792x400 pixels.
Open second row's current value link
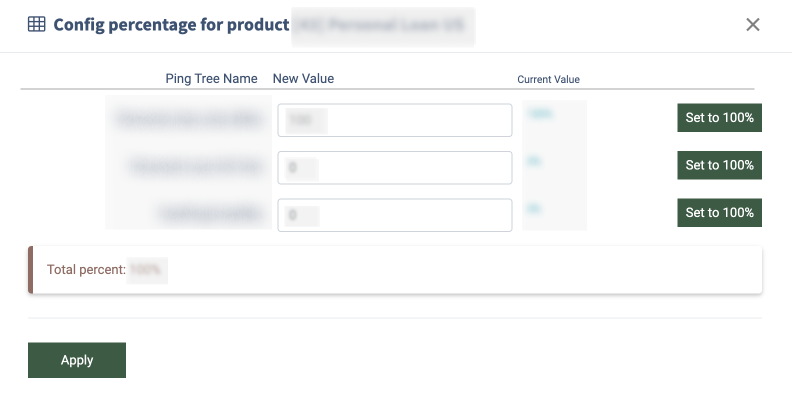pos(534,161)
